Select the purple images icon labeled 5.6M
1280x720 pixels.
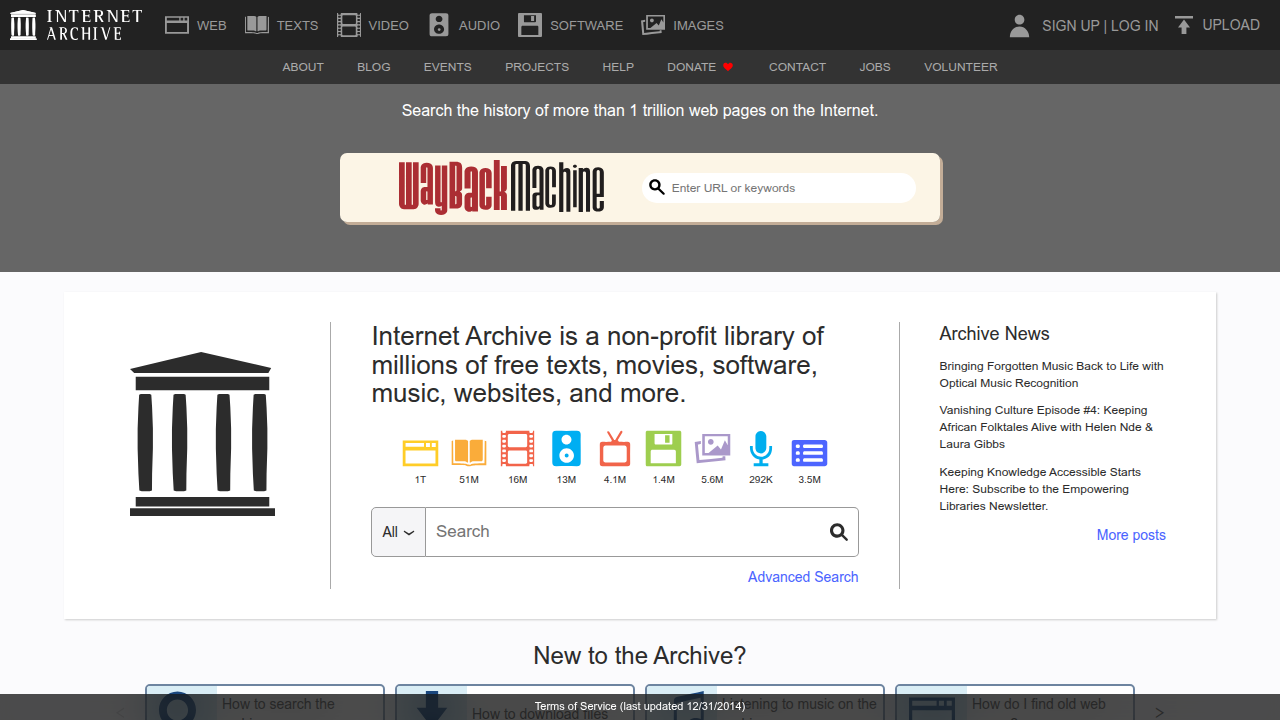[712, 449]
